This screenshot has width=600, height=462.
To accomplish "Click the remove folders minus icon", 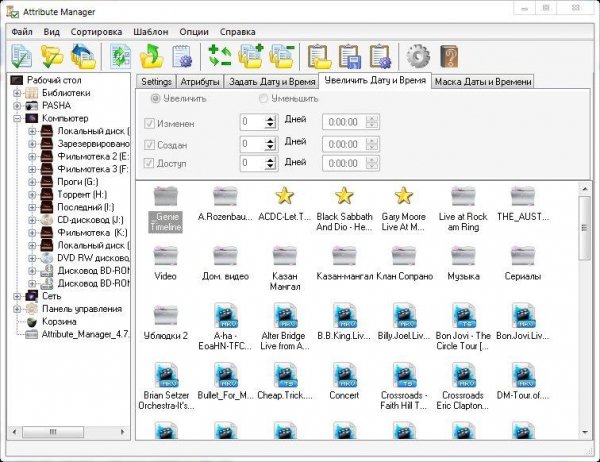I will (282, 57).
